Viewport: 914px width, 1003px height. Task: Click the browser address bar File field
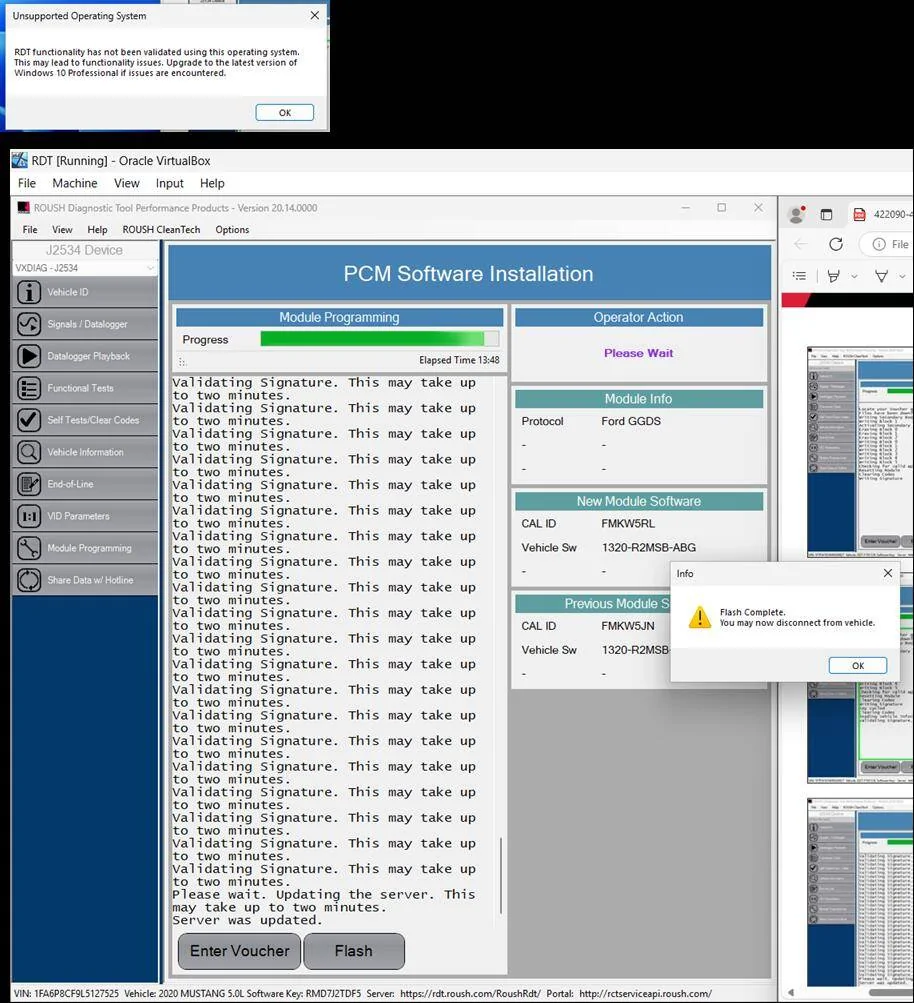pyautogui.click(x=889, y=244)
